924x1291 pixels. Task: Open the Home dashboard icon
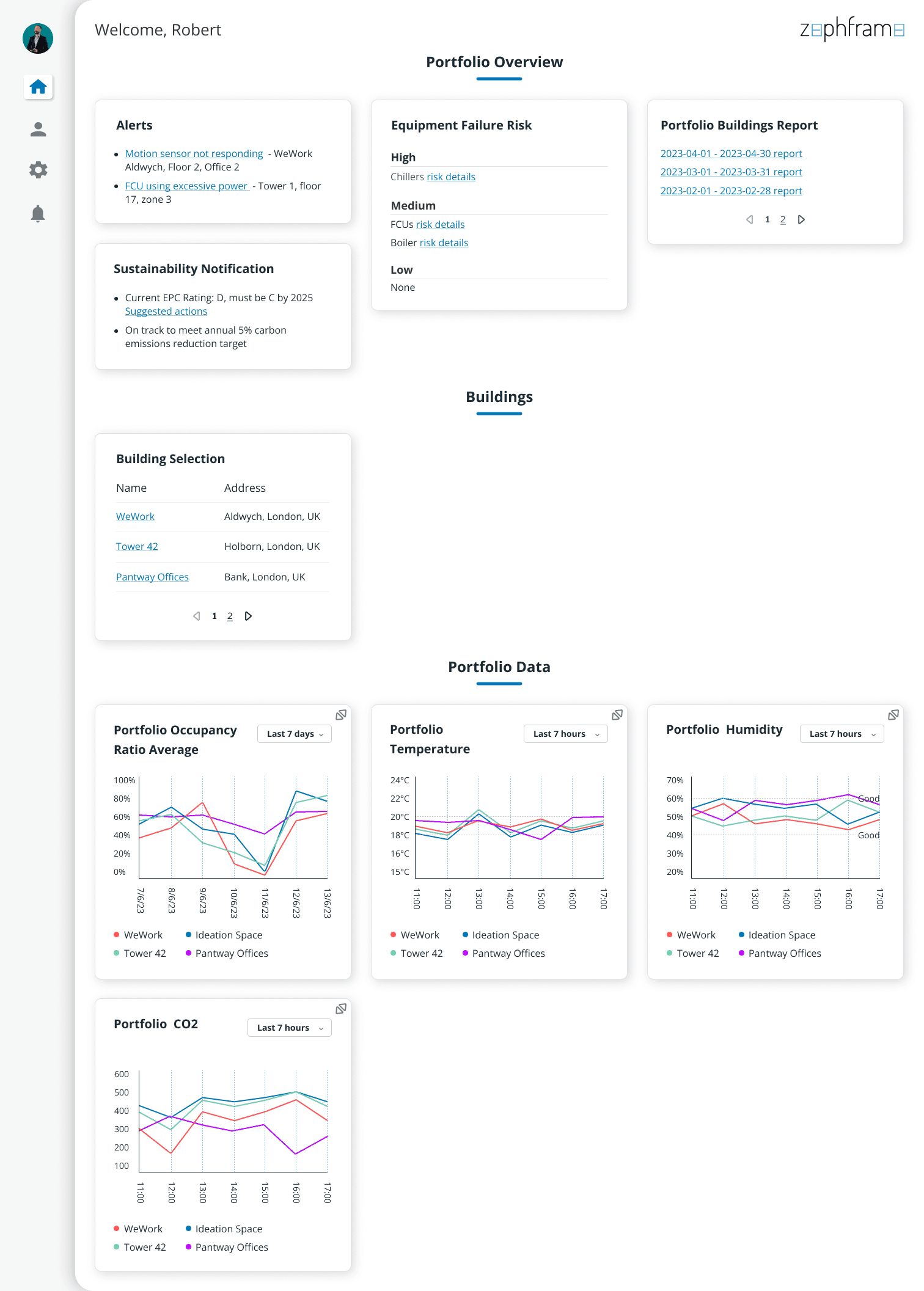pos(38,87)
